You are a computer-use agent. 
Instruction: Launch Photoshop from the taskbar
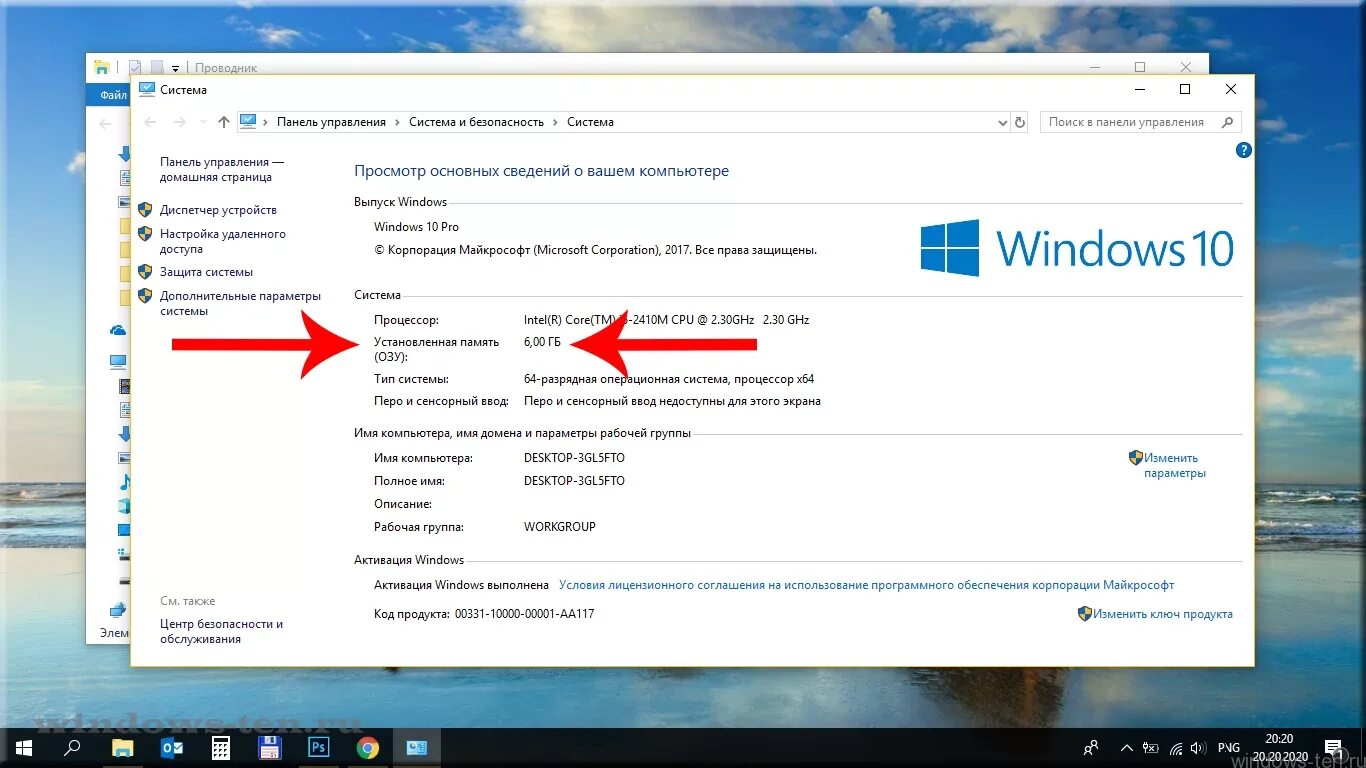coord(319,747)
